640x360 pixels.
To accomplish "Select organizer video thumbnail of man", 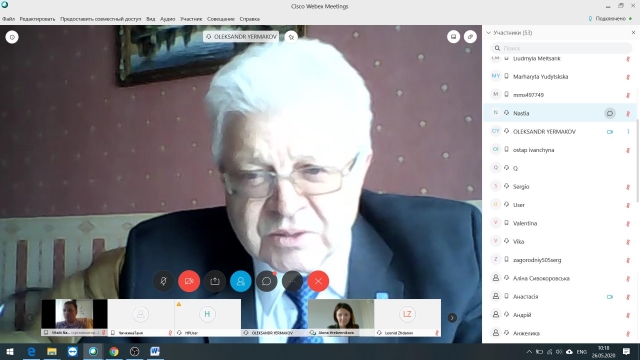I will [x=74, y=318].
